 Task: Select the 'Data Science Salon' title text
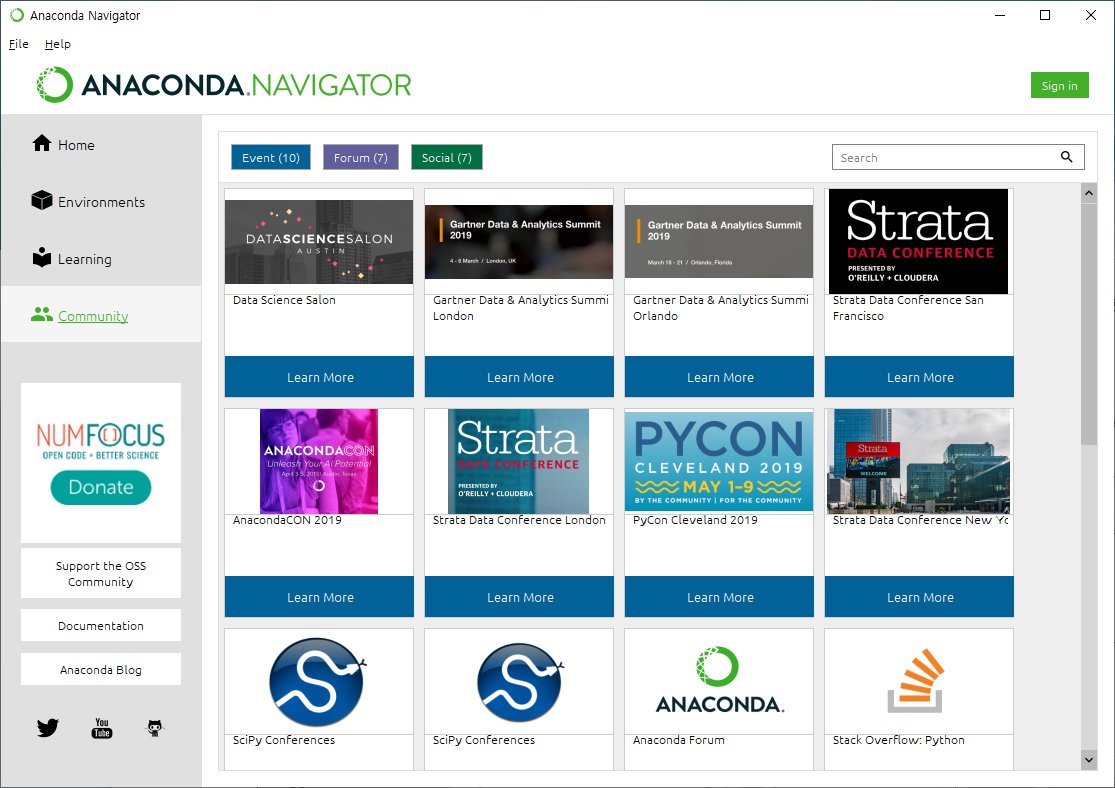[284, 300]
